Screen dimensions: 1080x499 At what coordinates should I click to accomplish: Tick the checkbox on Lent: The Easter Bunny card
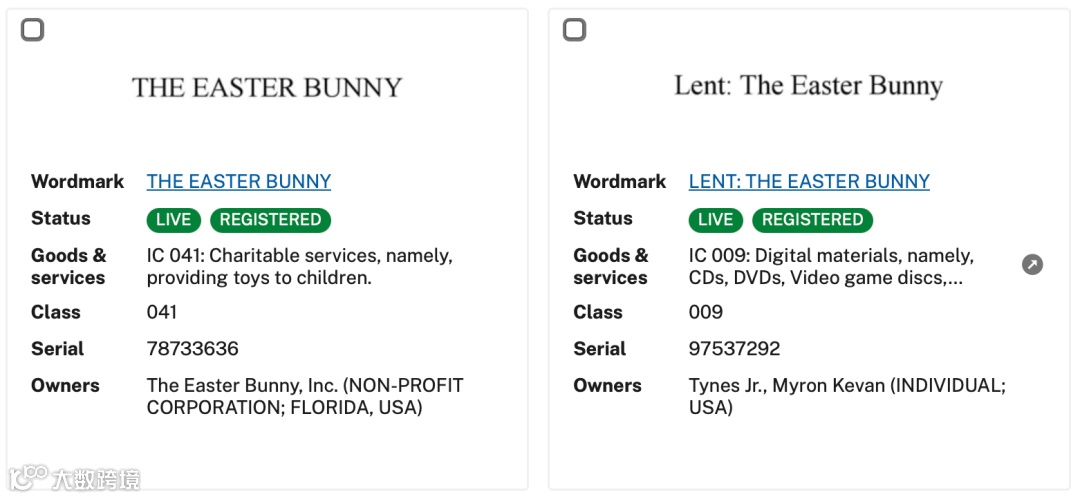pos(575,30)
